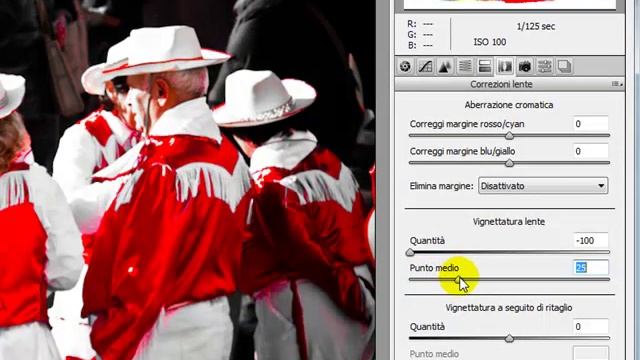Click the '1/125 sec' shutter speed text
Image resolution: width=640 pixels, height=360 pixels.
coord(536,27)
